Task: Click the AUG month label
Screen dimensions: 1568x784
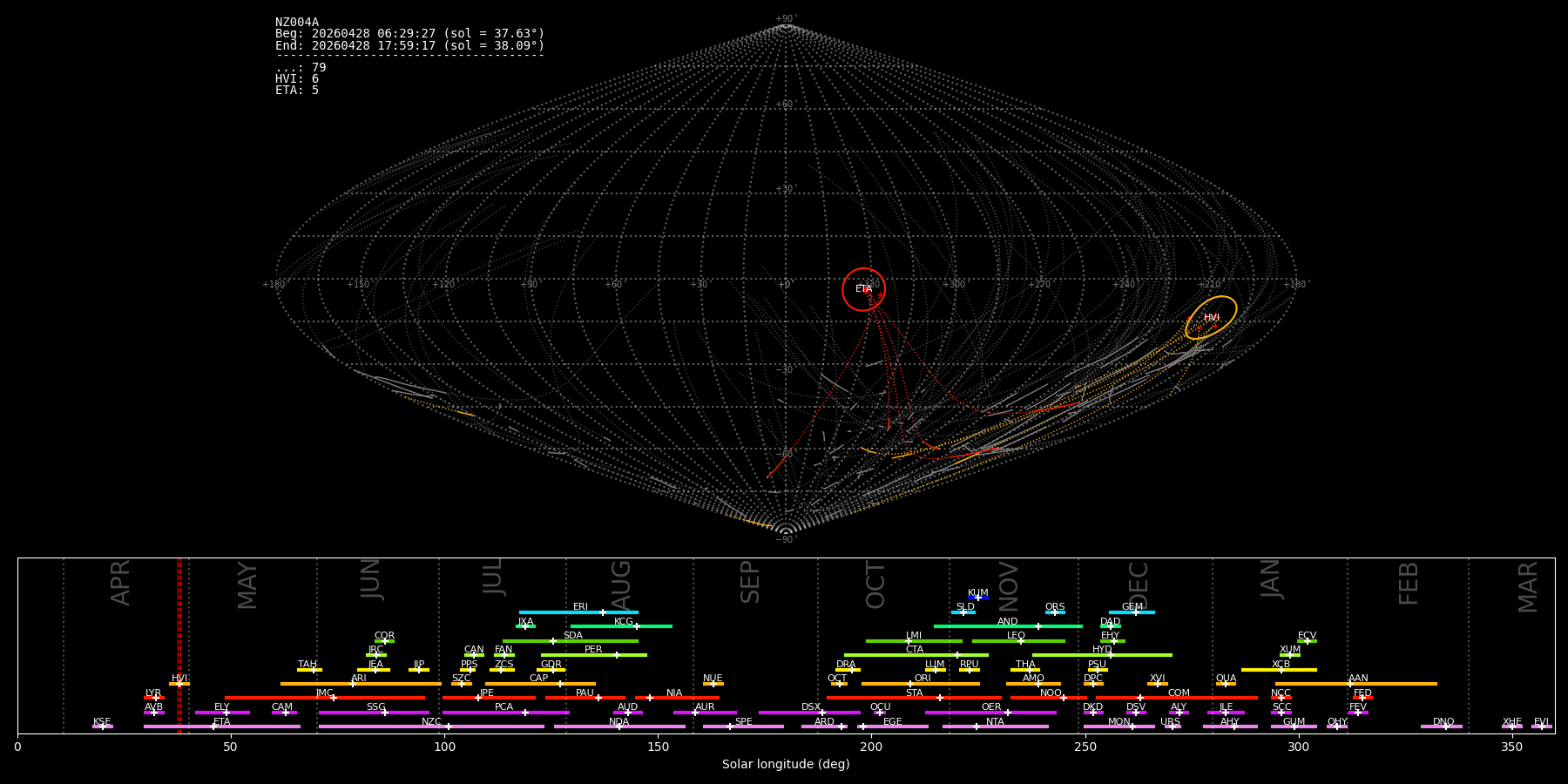Action: [620, 584]
